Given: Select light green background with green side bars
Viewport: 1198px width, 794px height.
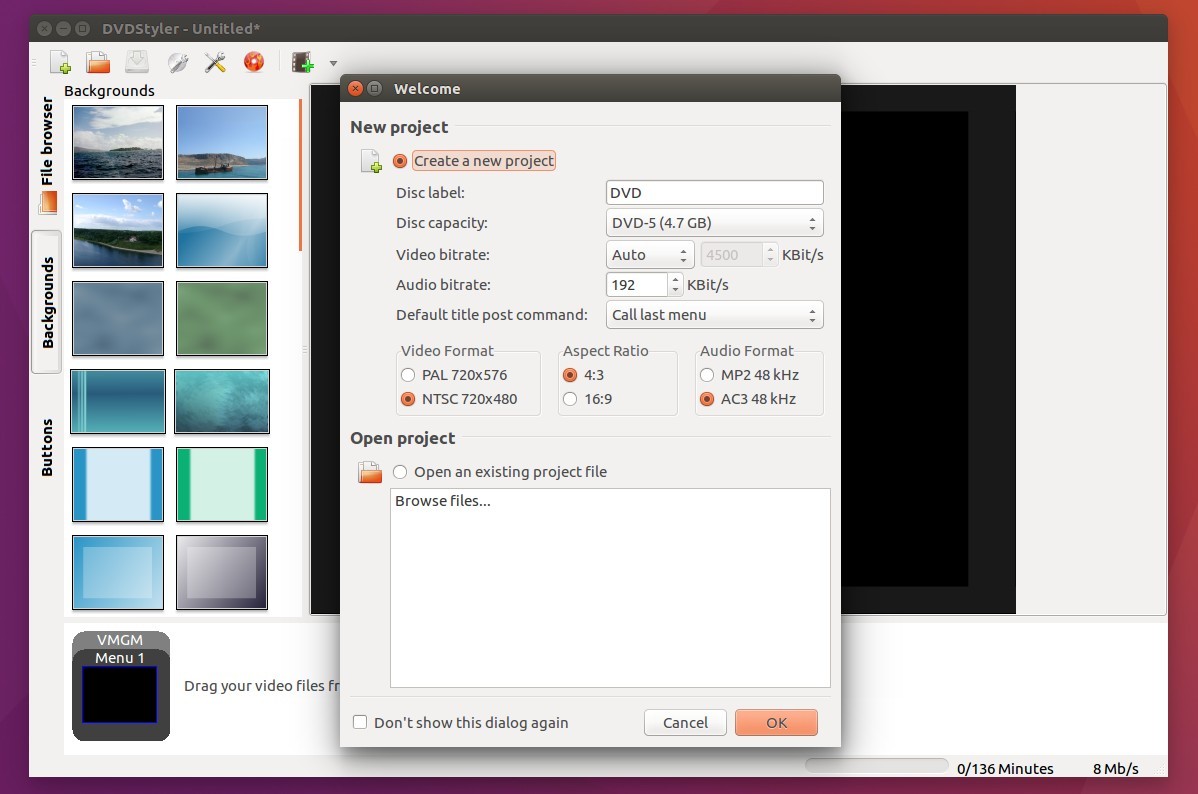Looking at the screenshot, I should pyautogui.click(x=222, y=485).
